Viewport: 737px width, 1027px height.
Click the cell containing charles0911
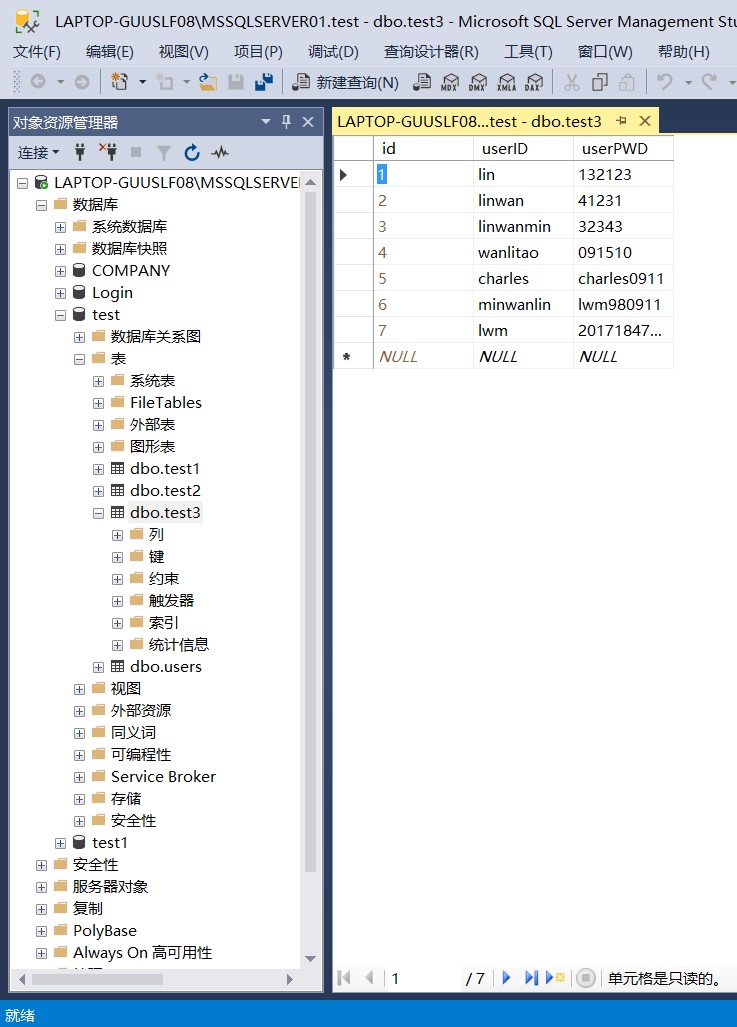coord(623,278)
